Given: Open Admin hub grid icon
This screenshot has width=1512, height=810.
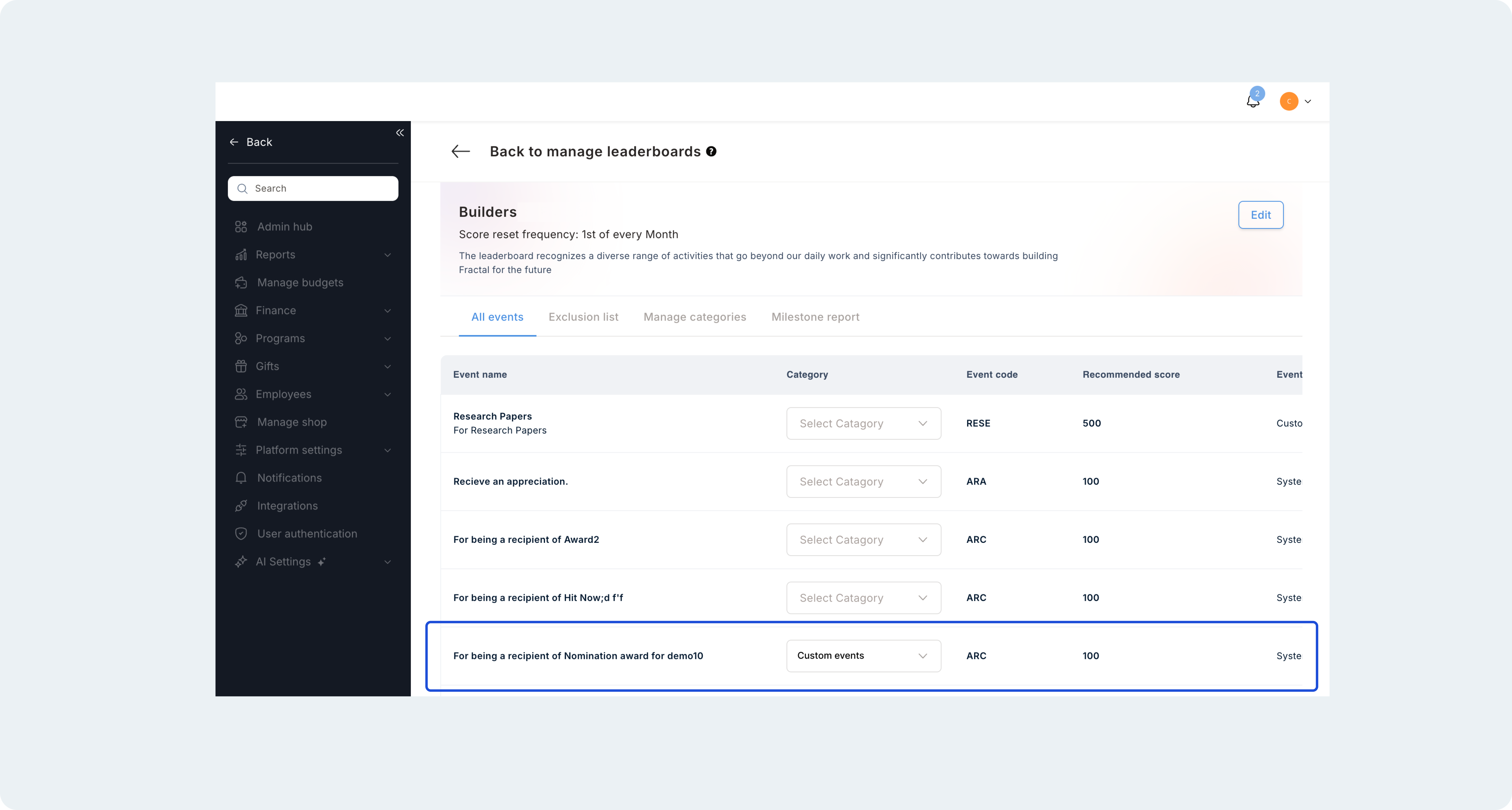Looking at the screenshot, I should click(241, 227).
